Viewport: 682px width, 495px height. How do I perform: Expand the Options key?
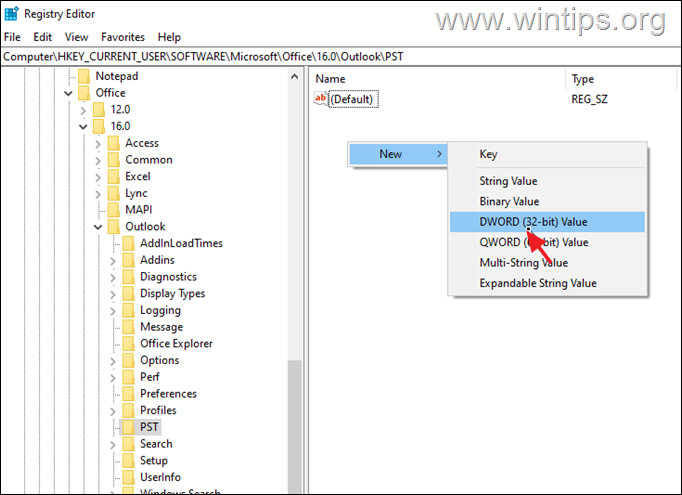click(x=113, y=361)
